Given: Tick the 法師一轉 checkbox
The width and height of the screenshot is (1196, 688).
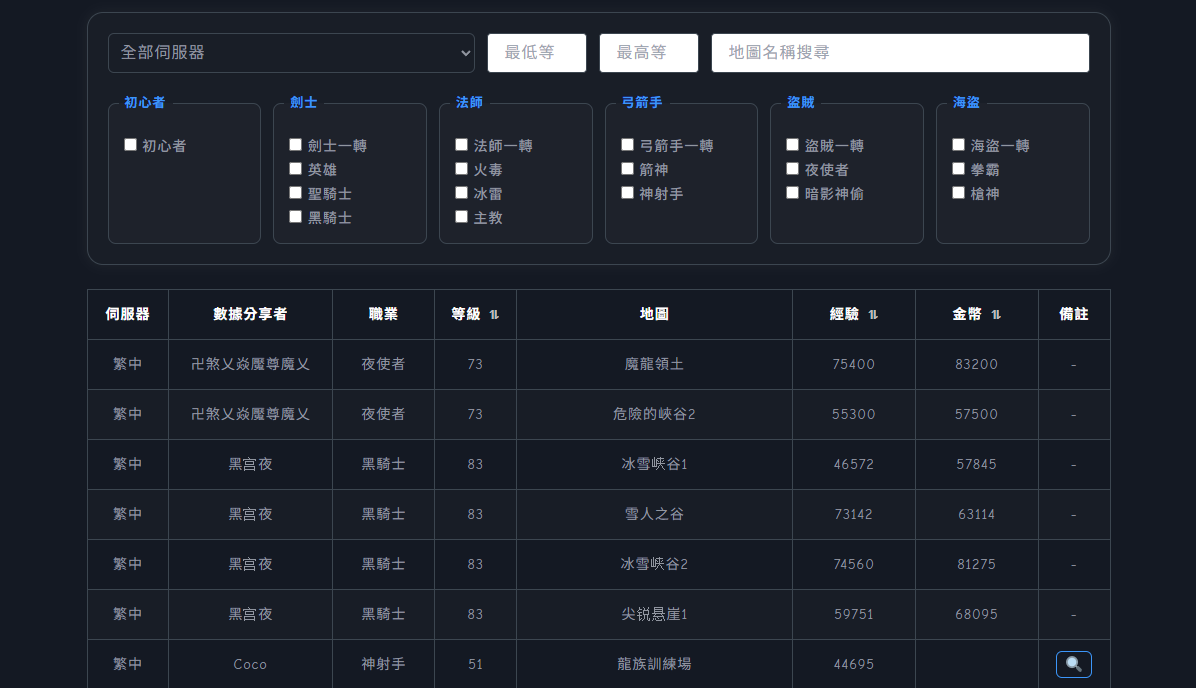Looking at the screenshot, I should point(461,144).
